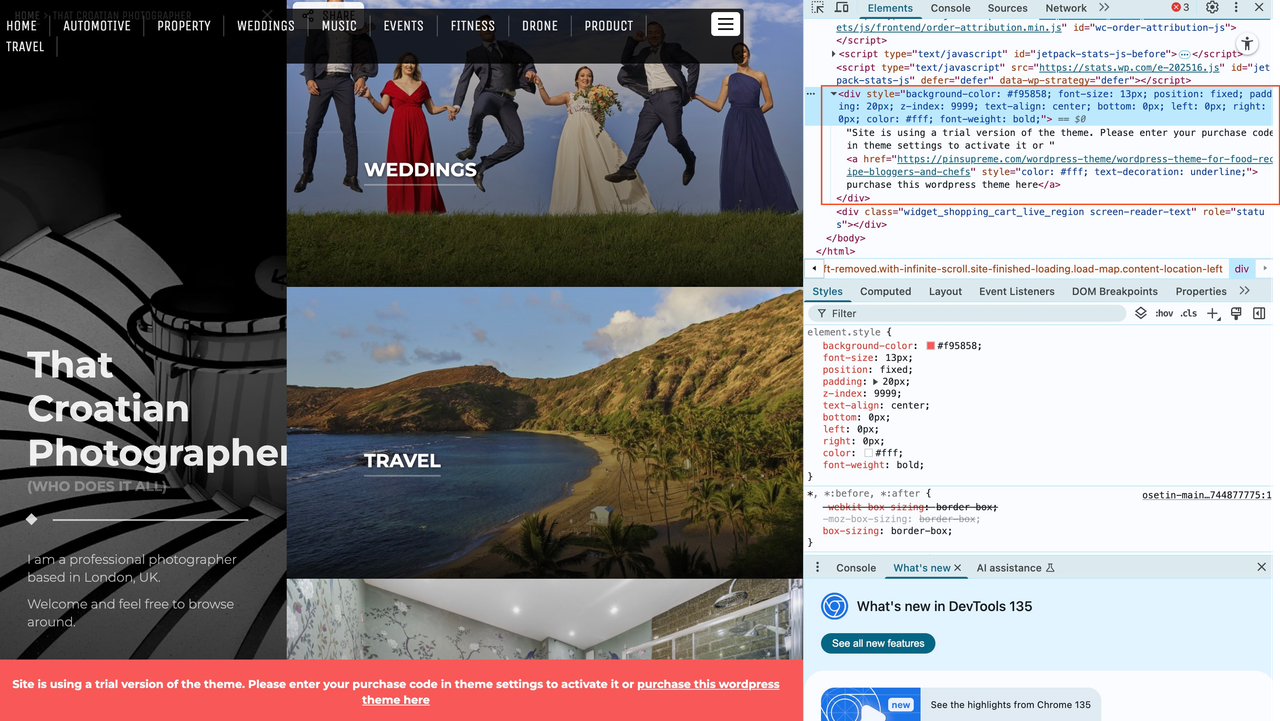
Task: Go to the HOME menu item
Action: click(22, 25)
